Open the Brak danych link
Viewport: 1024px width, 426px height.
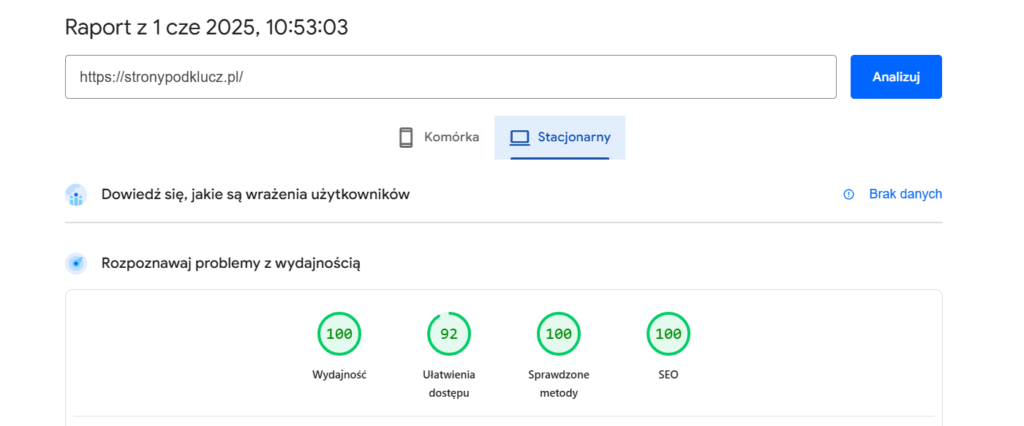point(905,194)
